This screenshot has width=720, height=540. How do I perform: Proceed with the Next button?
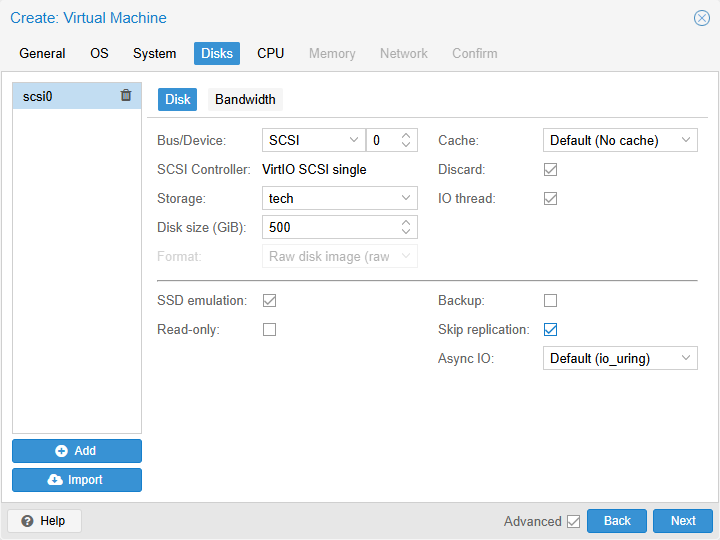683,521
